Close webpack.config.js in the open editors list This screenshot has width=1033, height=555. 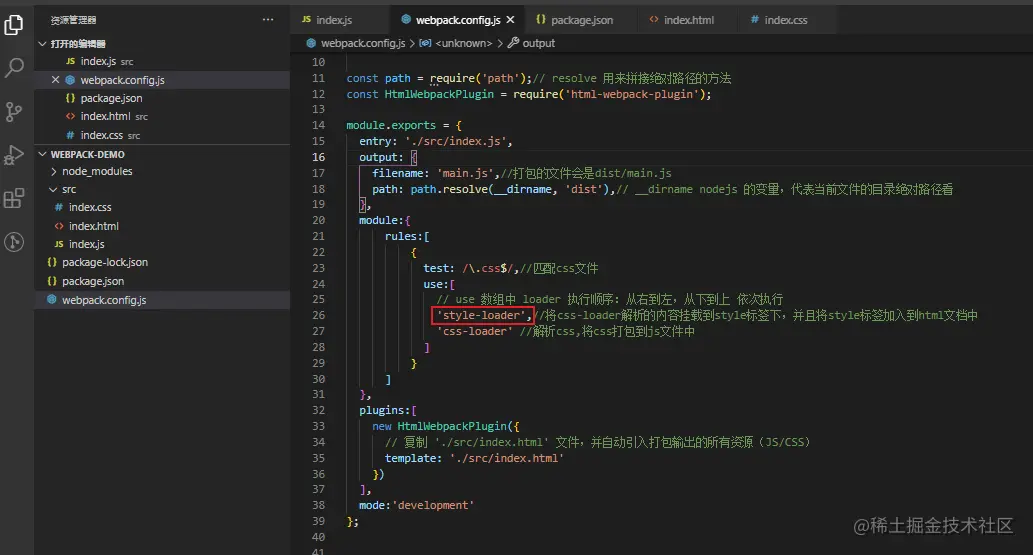pos(56,80)
